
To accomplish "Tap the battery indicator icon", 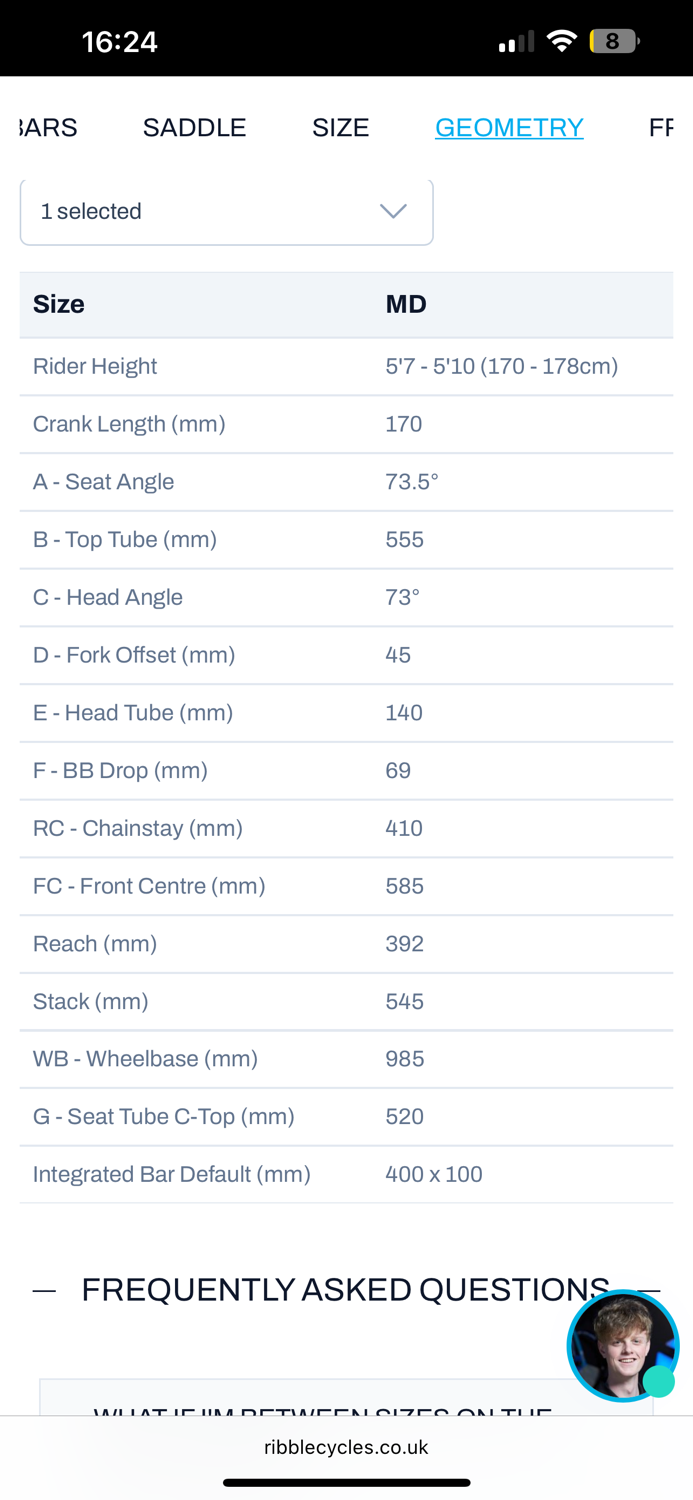I will [x=614, y=42].
